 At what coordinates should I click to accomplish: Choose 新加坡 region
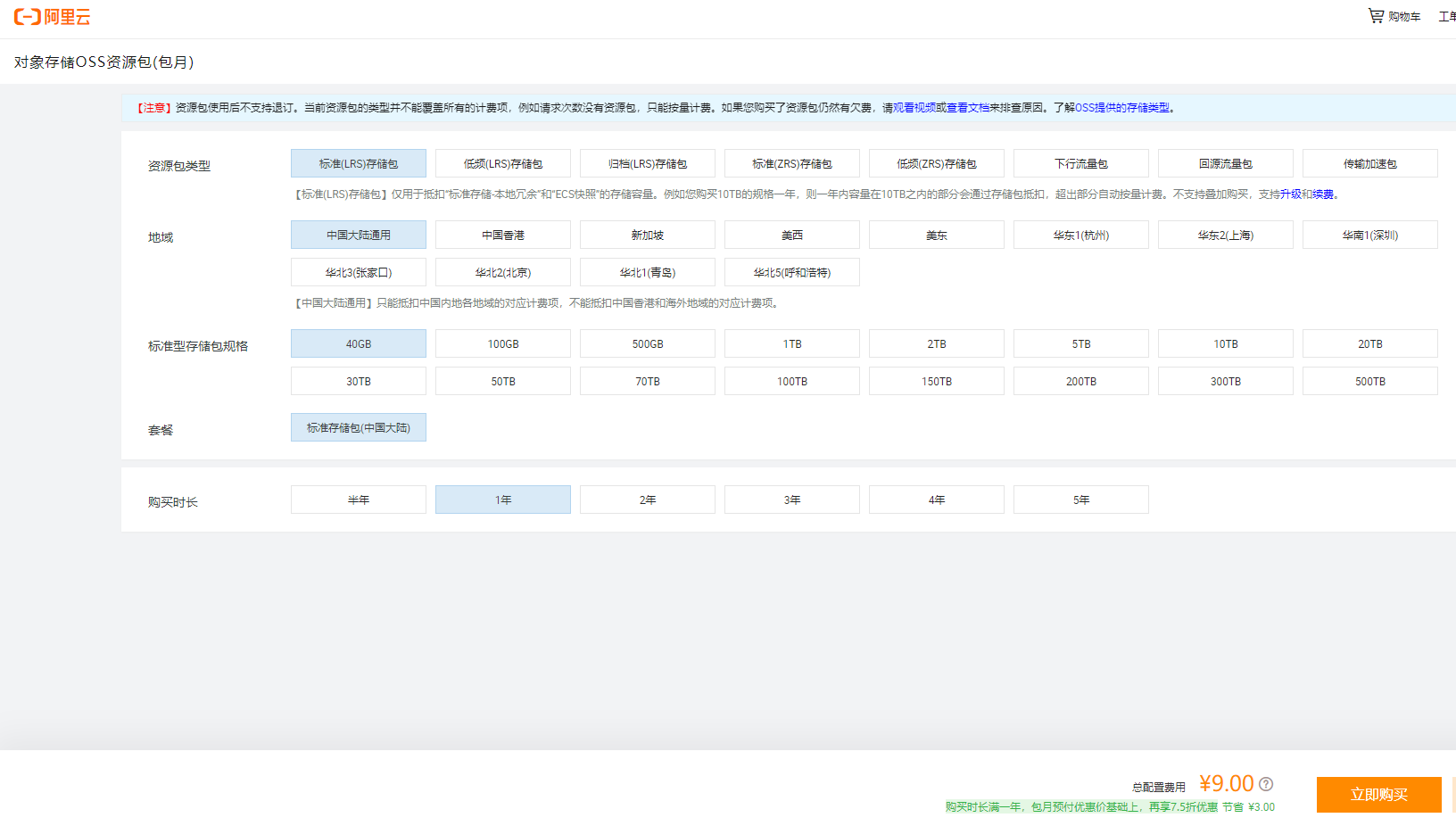click(648, 235)
